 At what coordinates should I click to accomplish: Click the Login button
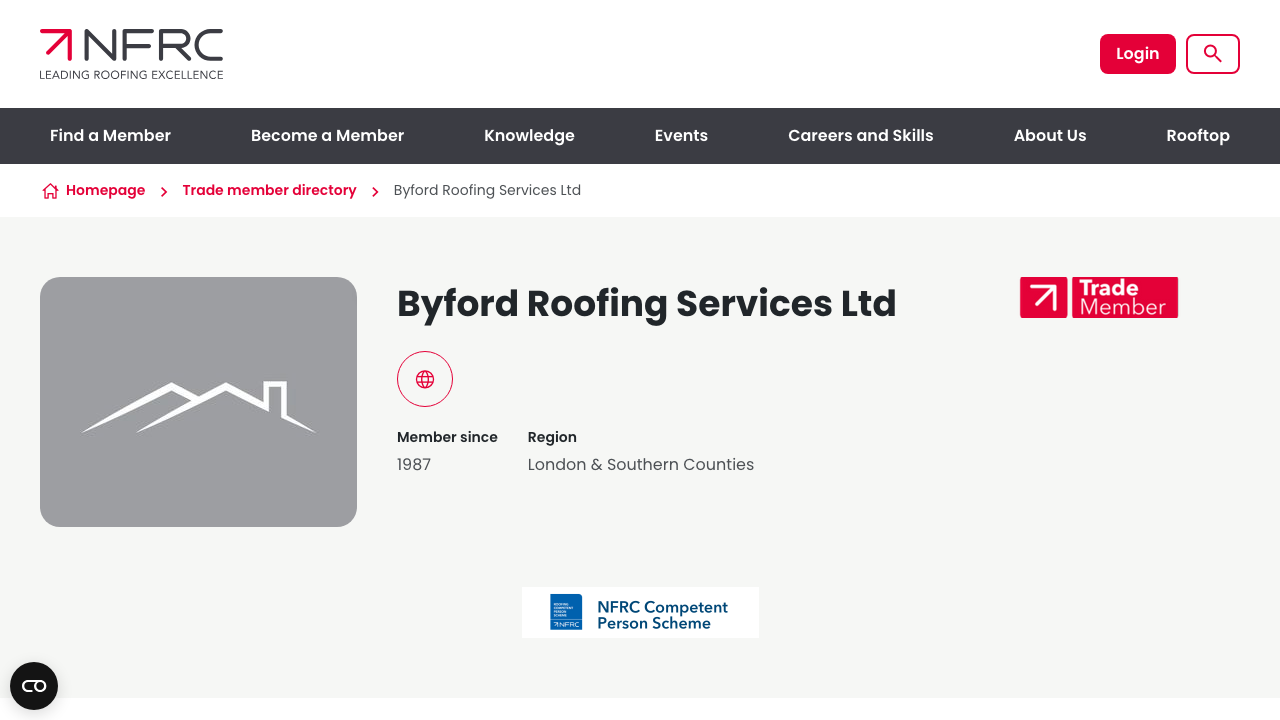click(1138, 53)
